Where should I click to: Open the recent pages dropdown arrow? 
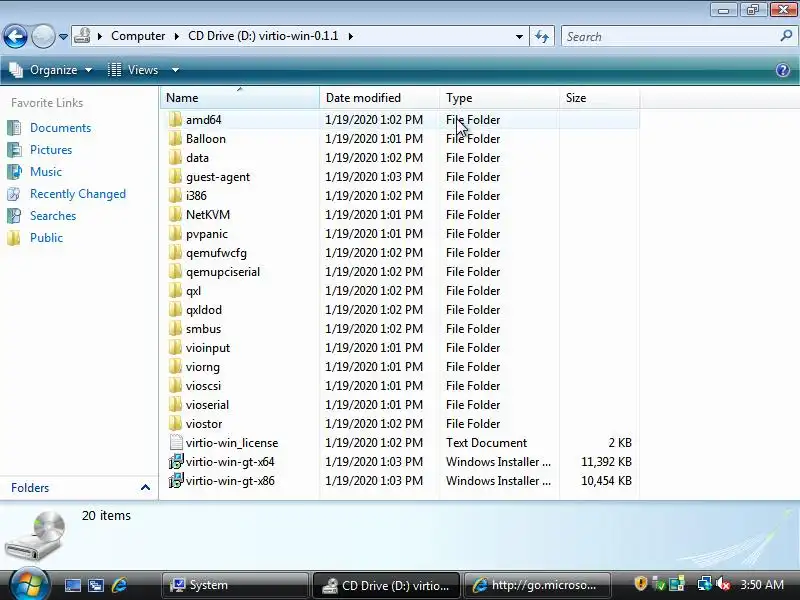[x=63, y=37]
